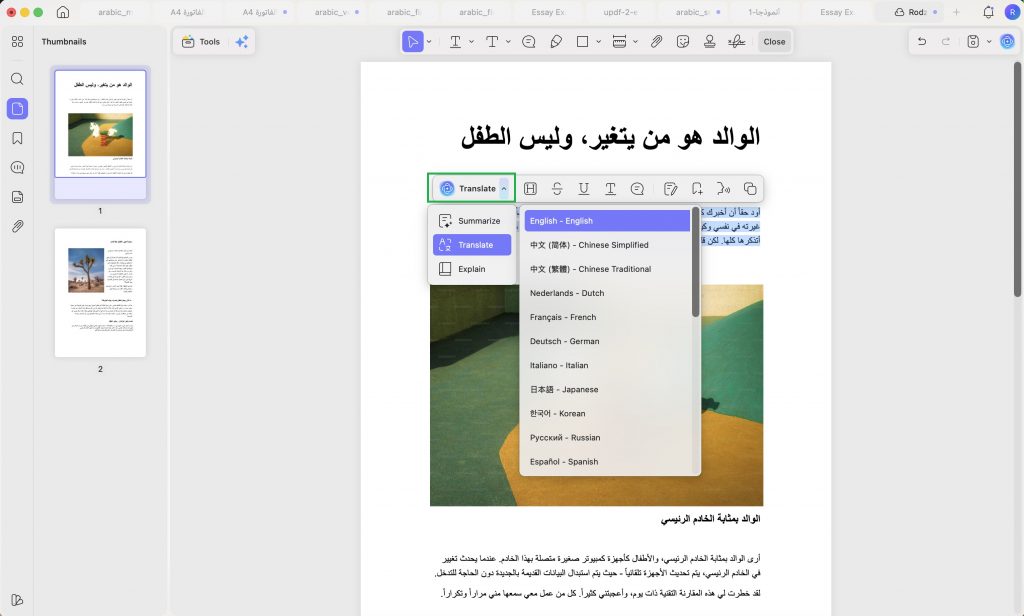Select the thumbnails panel icon

coord(18,108)
